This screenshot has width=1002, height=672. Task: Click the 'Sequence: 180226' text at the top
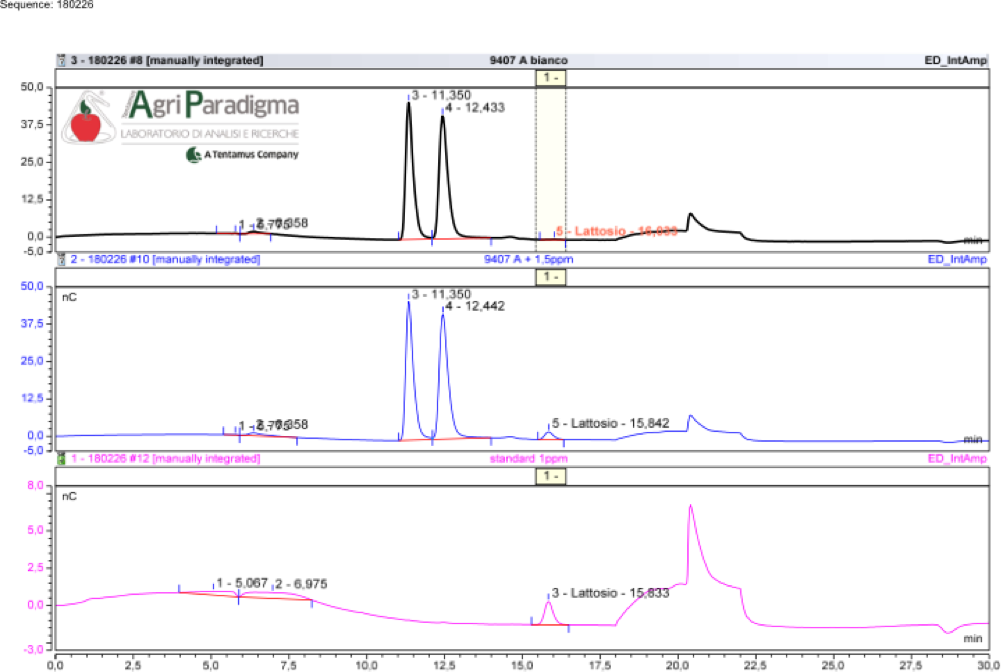click(x=47, y=4)
